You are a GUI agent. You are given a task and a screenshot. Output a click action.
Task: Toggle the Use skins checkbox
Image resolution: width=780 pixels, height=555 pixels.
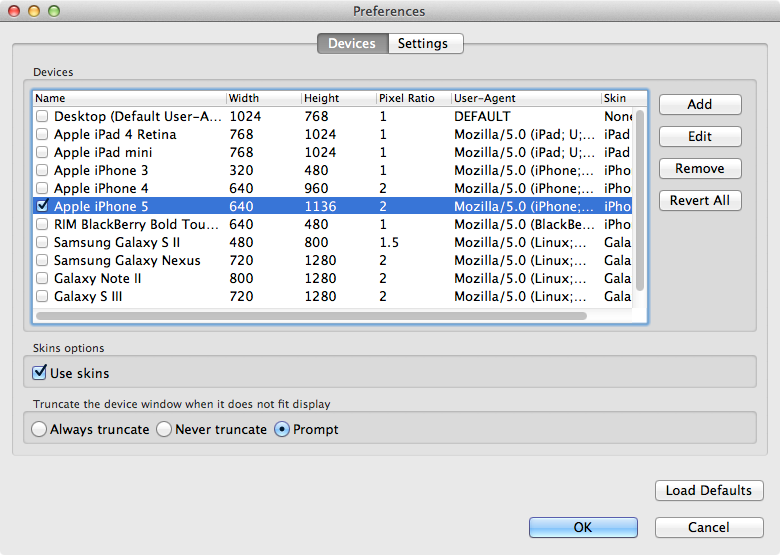tap(40, 372)
